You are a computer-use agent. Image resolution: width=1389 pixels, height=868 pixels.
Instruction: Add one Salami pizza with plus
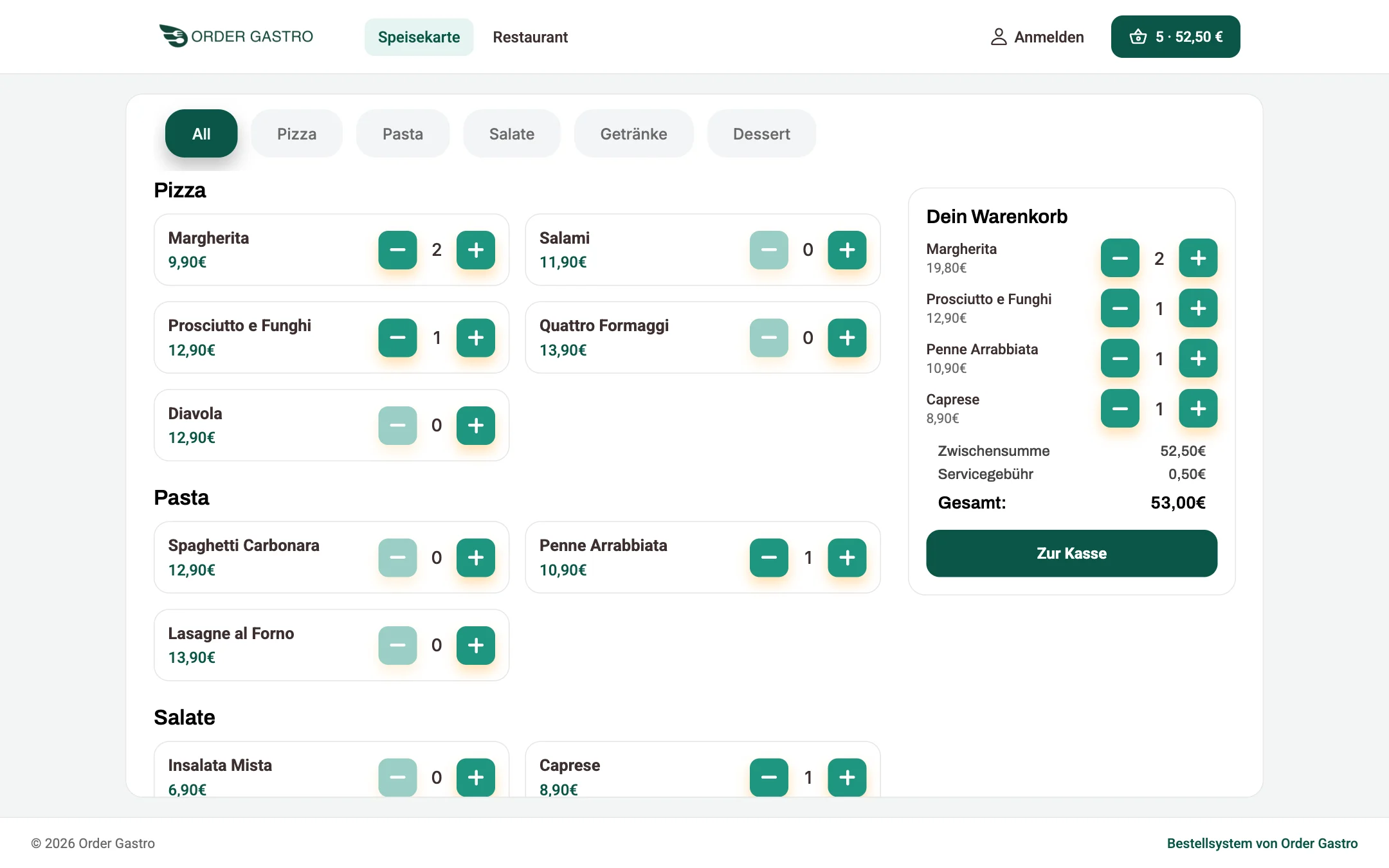847,249
